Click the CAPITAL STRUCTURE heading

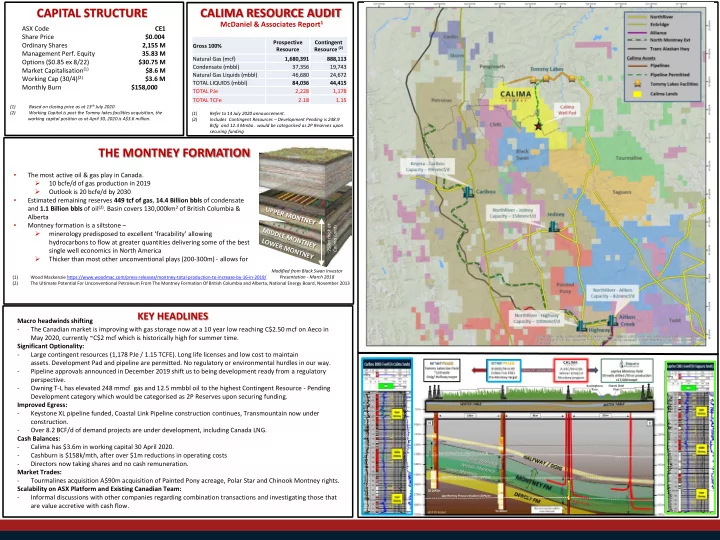(x=92, y=13)
